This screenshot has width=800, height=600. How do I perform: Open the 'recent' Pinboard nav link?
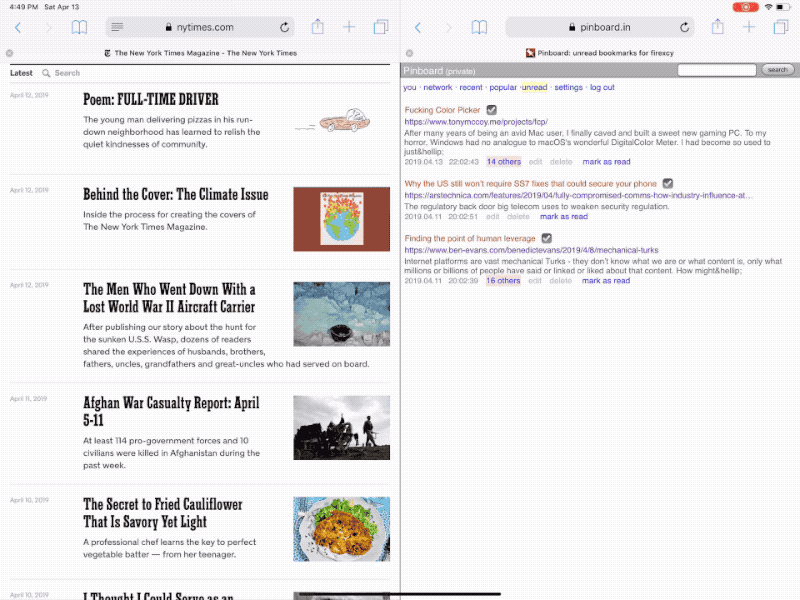pos(471,87)
